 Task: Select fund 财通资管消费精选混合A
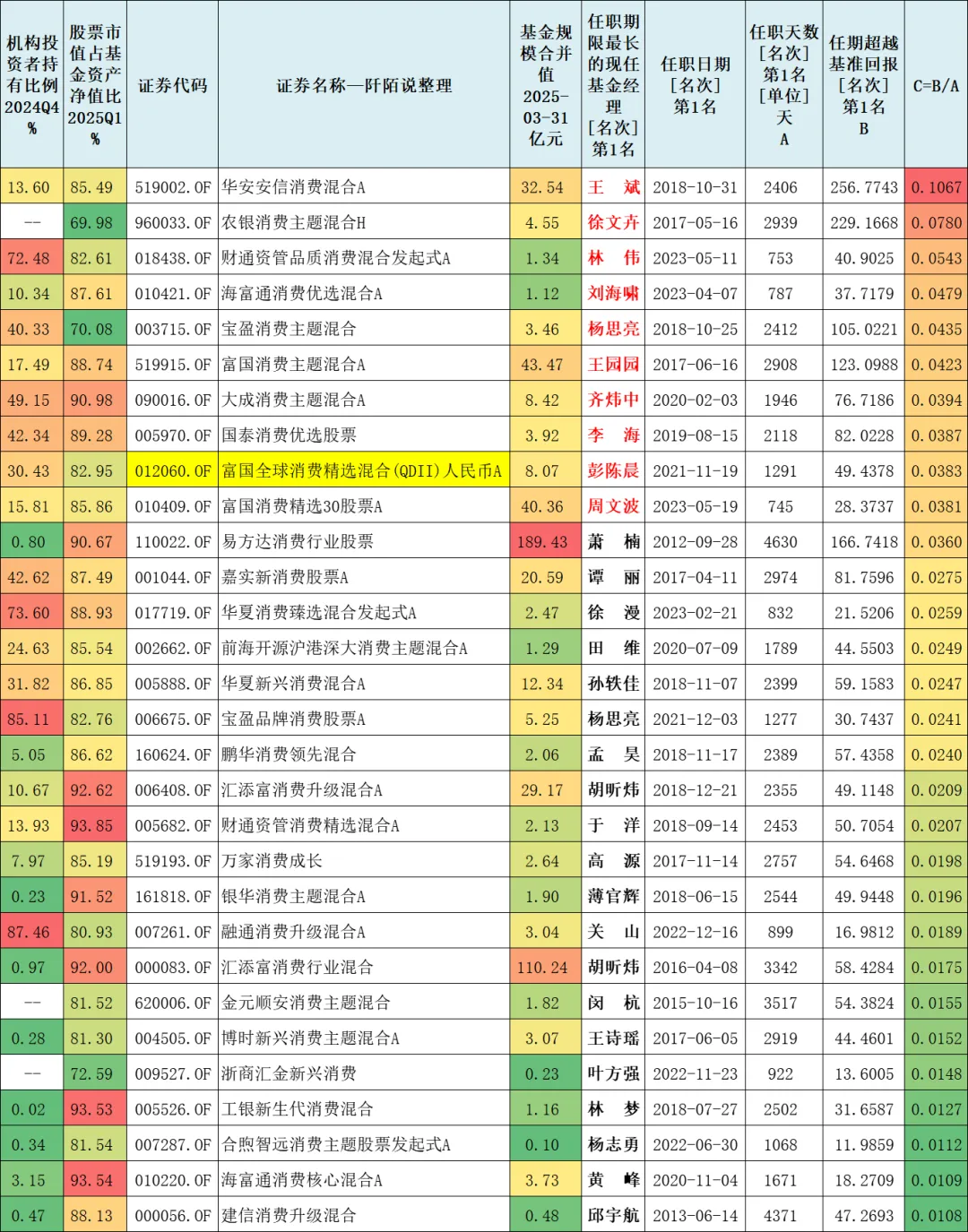point(311,825)
